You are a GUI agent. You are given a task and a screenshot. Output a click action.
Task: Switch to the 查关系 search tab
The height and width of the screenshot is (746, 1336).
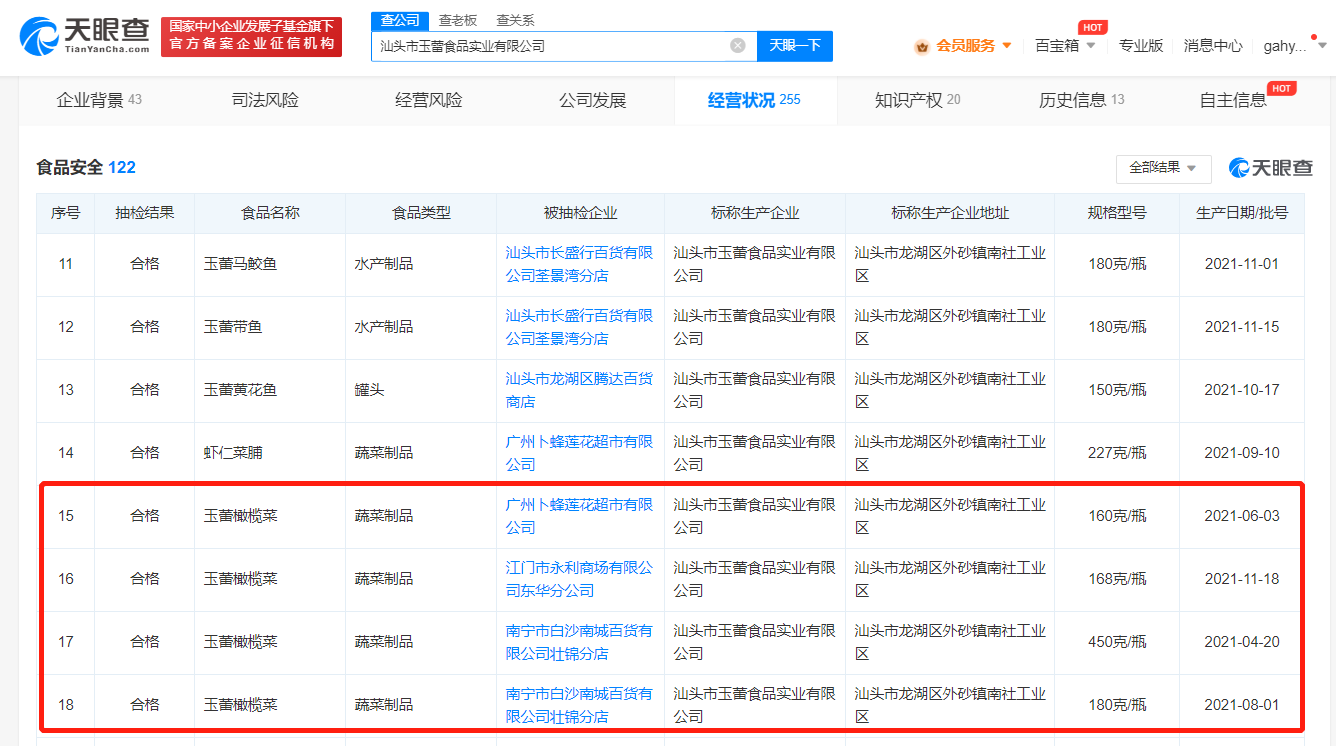click(515, 20)
